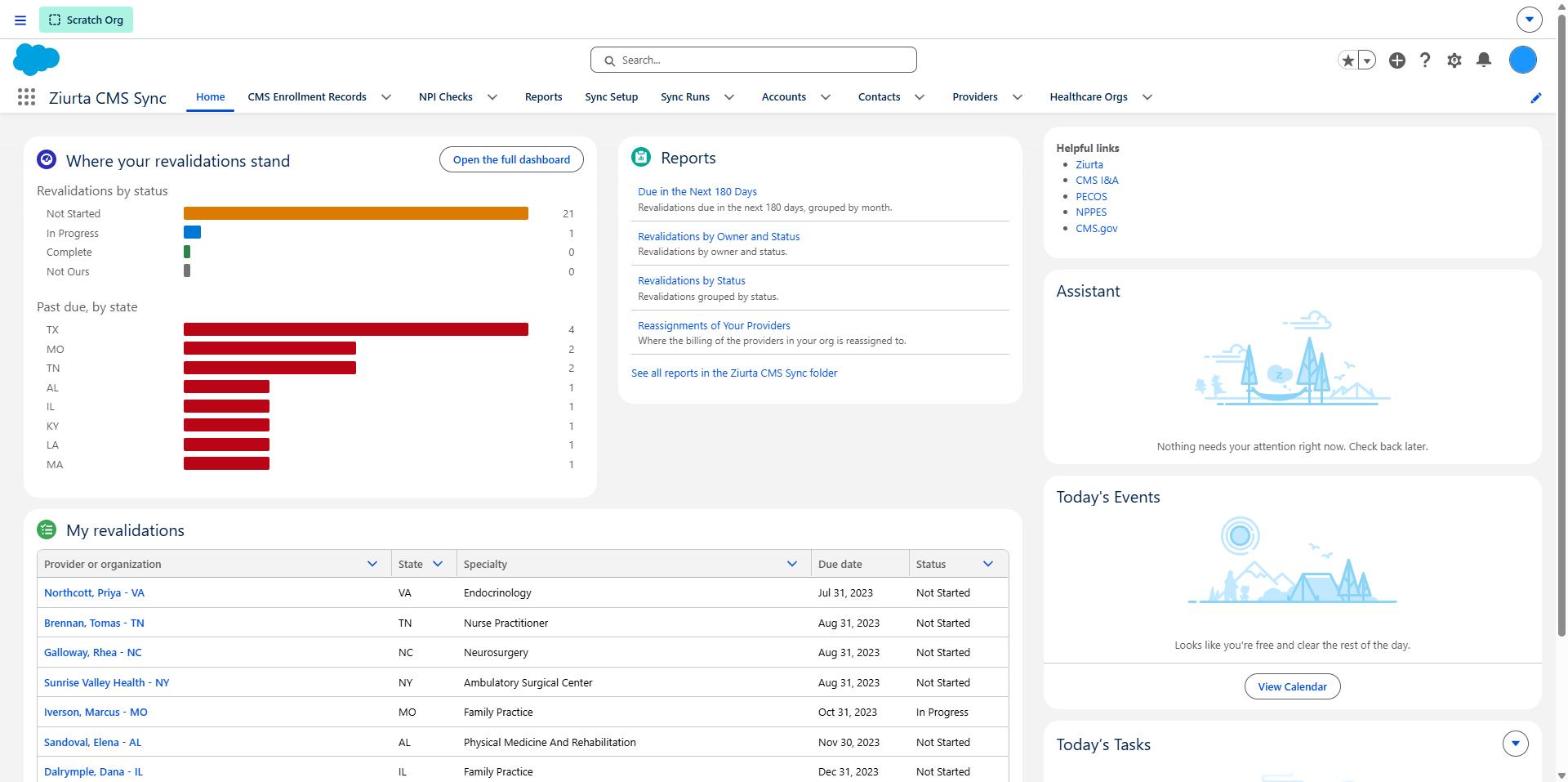Screen dimensions: 1568x782
Task: Open the Ziurta helpful link
Action: pyautogui.click(x=1089, y=164)
